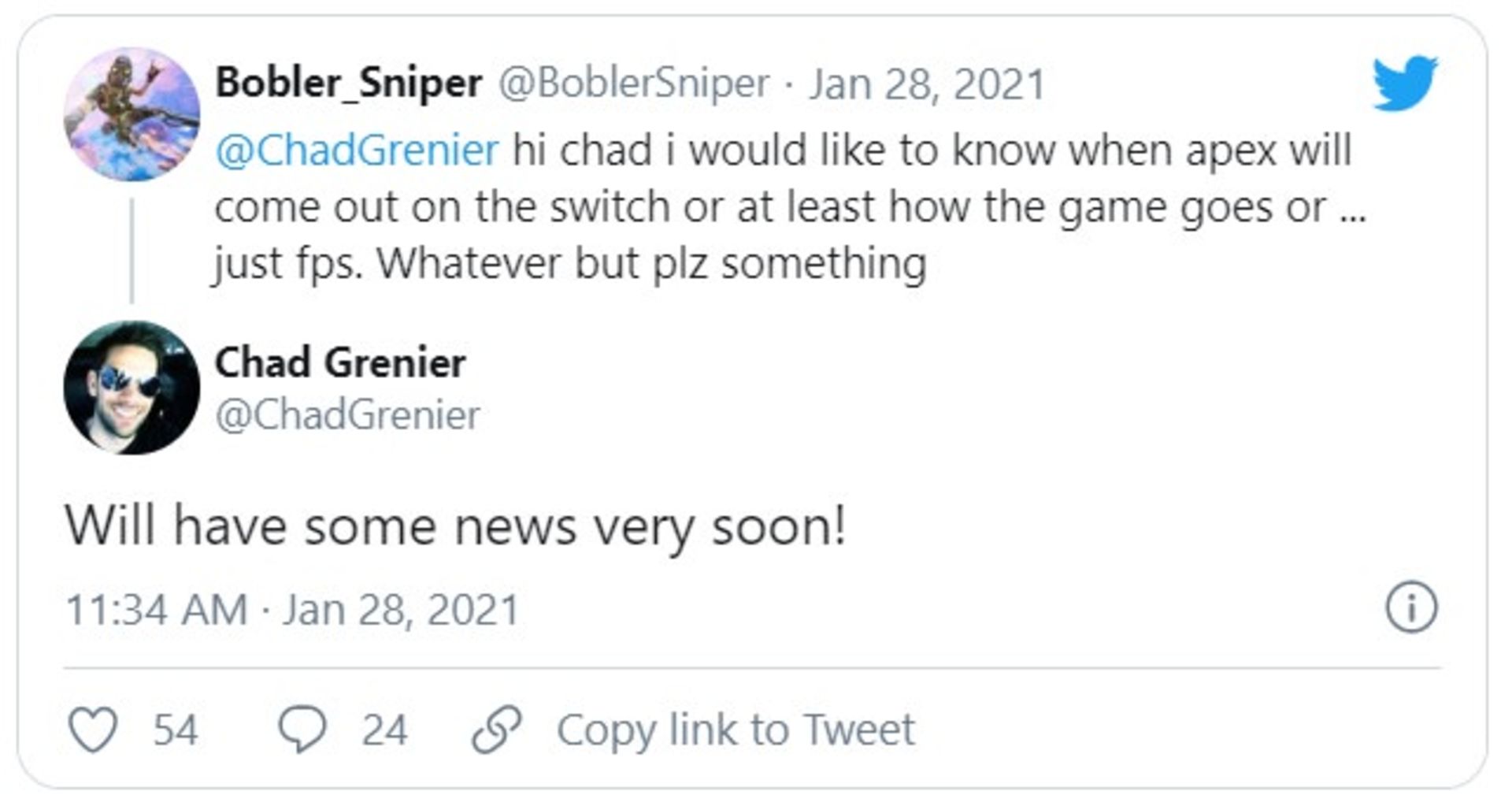This screenshot has width=1512, height=806.
Task: Expand the truncated tweet ellipsis
Action: tap(1352, 208)
